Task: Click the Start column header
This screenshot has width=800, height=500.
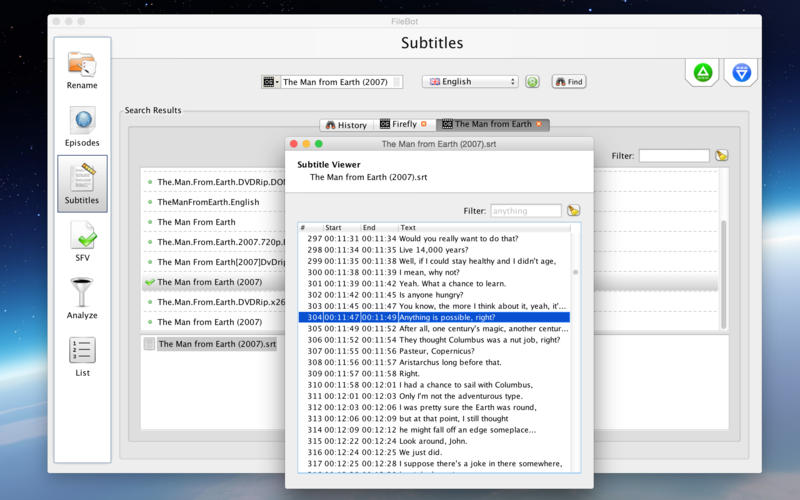Action: [342, 228]
